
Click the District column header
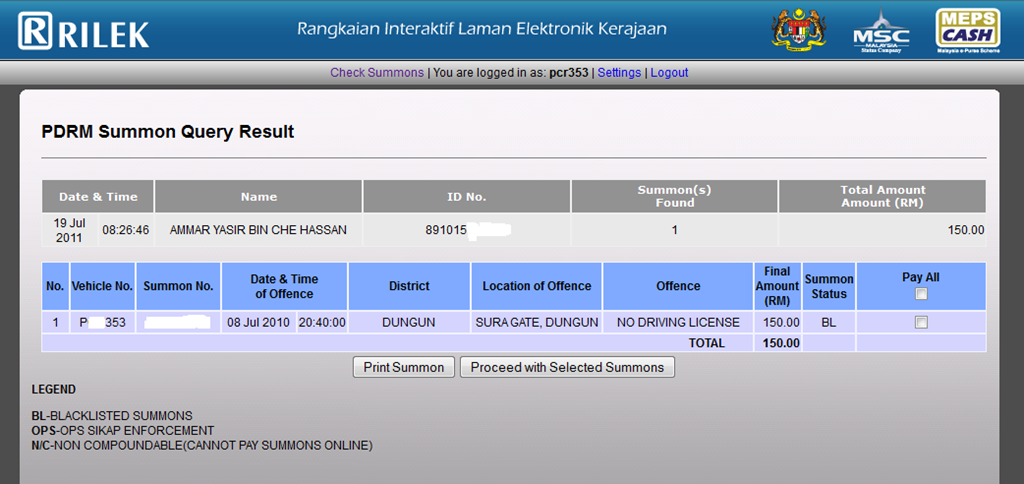(409, 286)
